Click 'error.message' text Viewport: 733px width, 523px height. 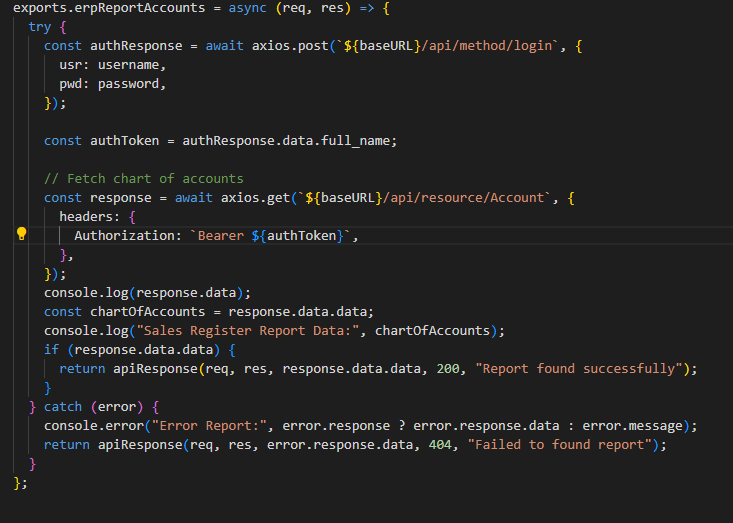[x=632, y=426]
